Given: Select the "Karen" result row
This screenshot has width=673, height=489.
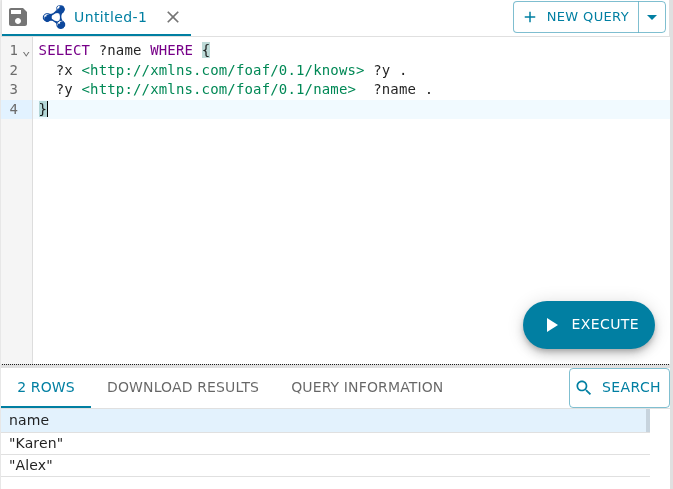Looking at the screenshot, I should 325,443.
